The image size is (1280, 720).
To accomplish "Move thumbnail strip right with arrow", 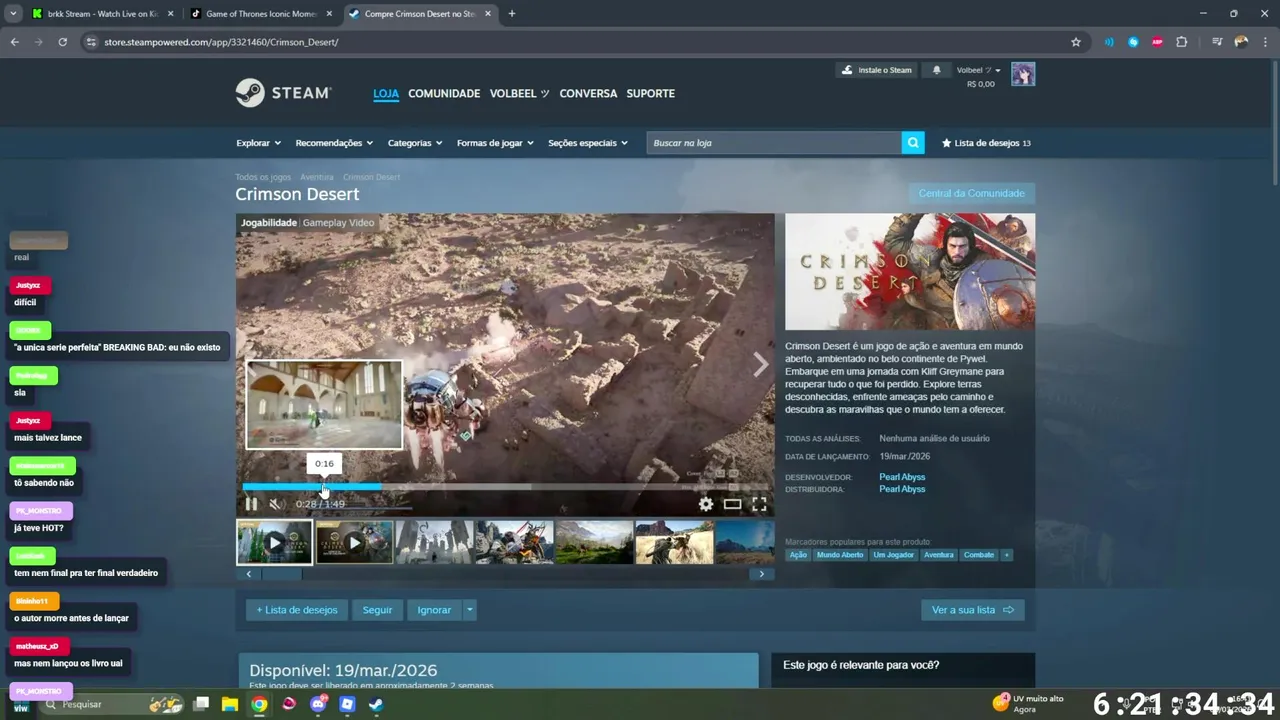I will click(x=761, y=574).
